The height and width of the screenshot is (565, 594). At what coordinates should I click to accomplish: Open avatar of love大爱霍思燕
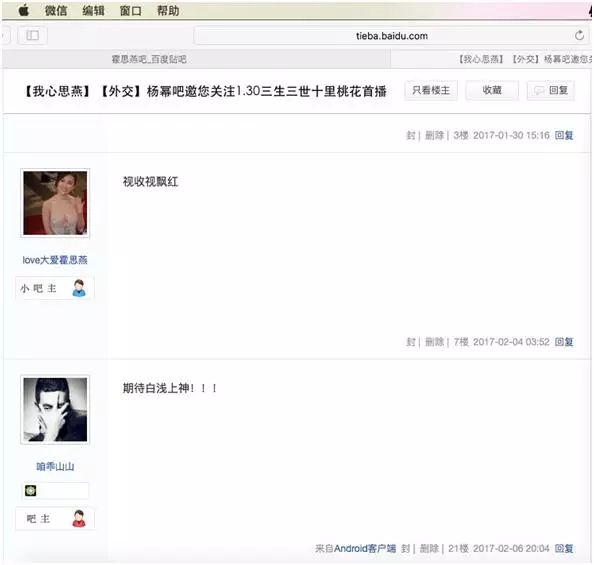55,203
